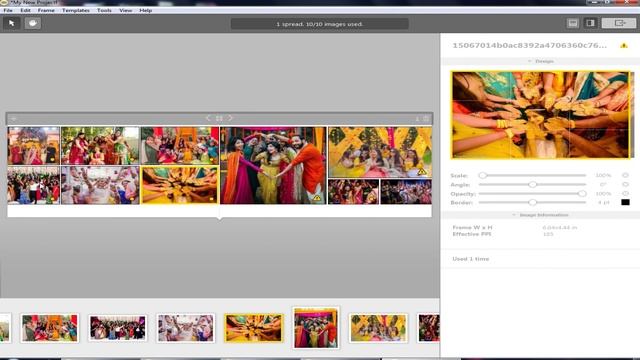This screenshot has height=360, width=640.
Task: Select the orange drapes group frame top row
Action: coord(180,146)
